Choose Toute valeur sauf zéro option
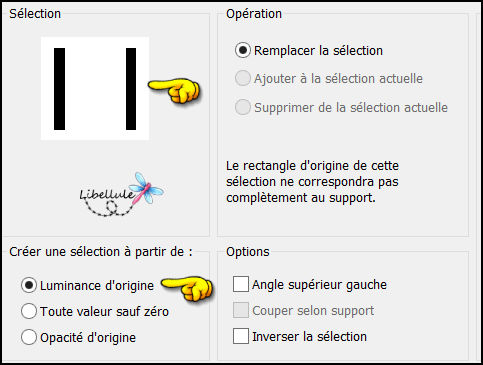483x365 pixels. click(x=29, y=311)
